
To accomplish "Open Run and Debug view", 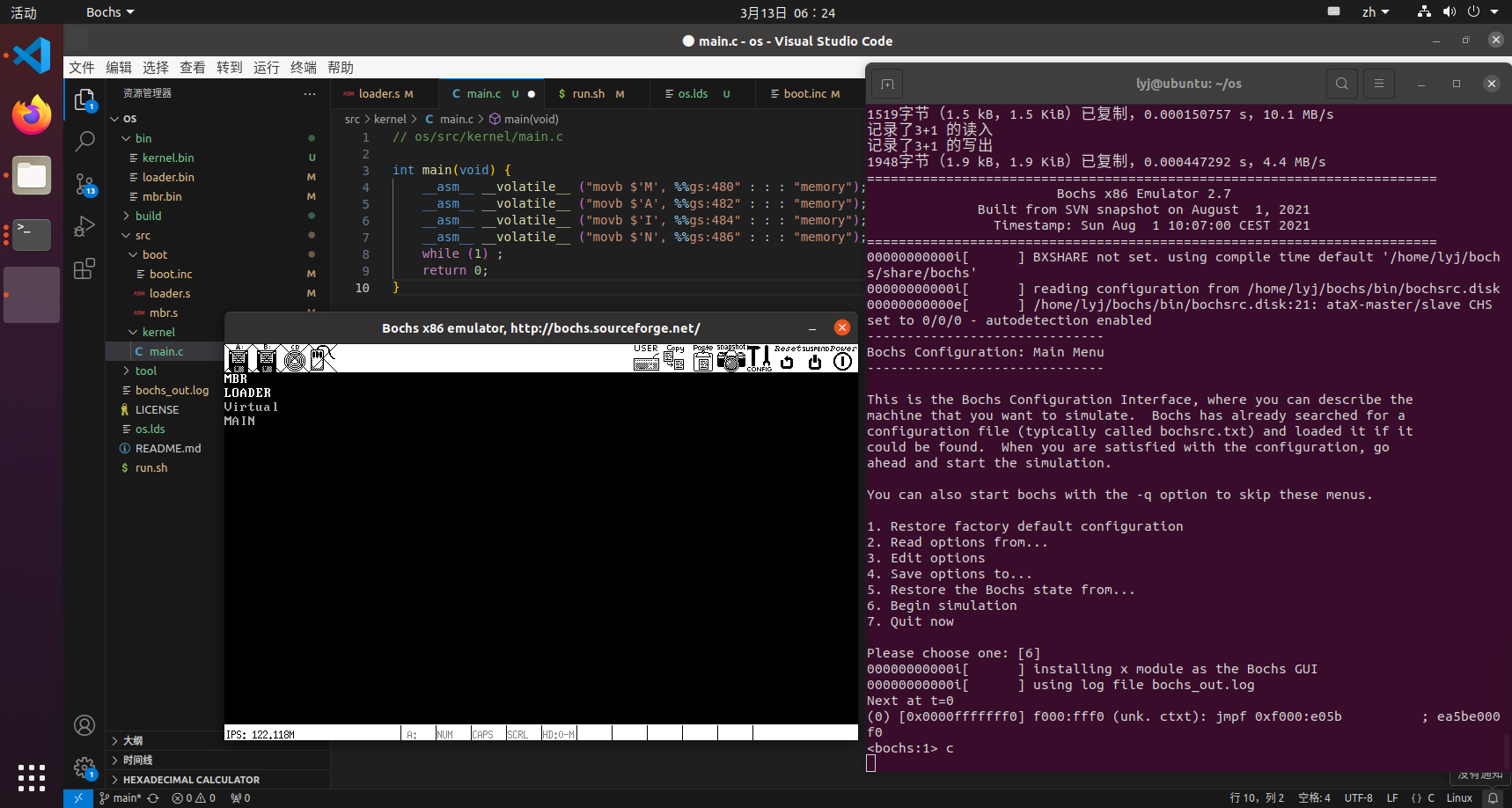I will [x=84, y=226].
